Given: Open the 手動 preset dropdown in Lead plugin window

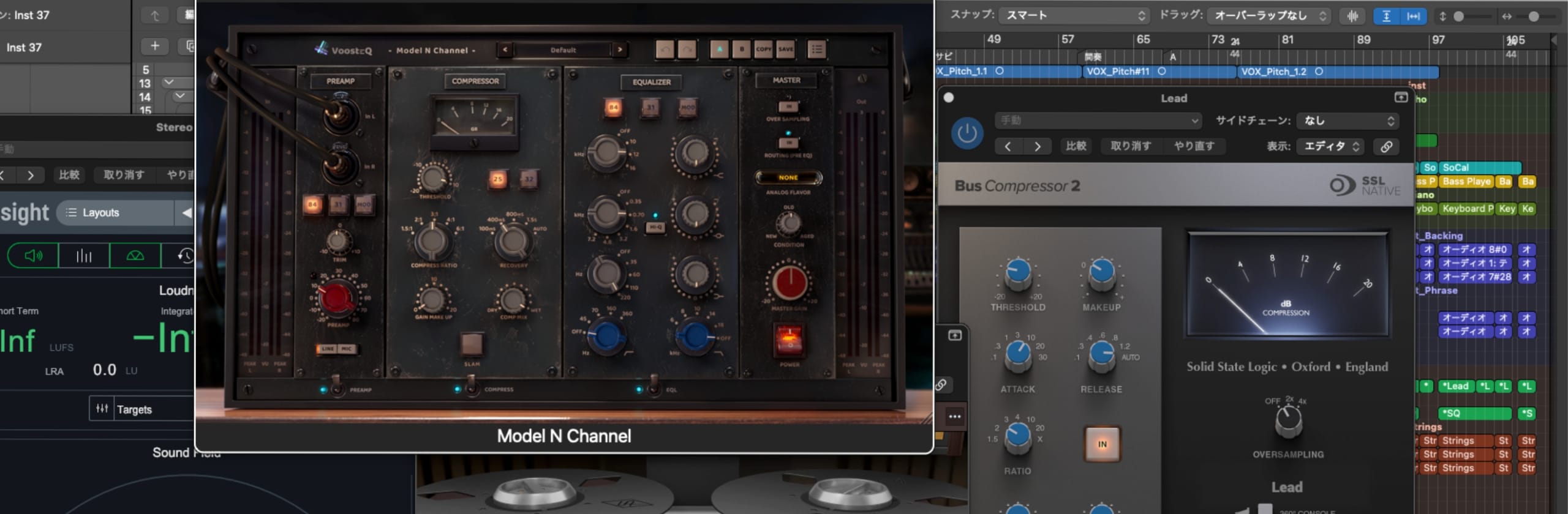Looking at the screenshot, I should (1098, 121).
